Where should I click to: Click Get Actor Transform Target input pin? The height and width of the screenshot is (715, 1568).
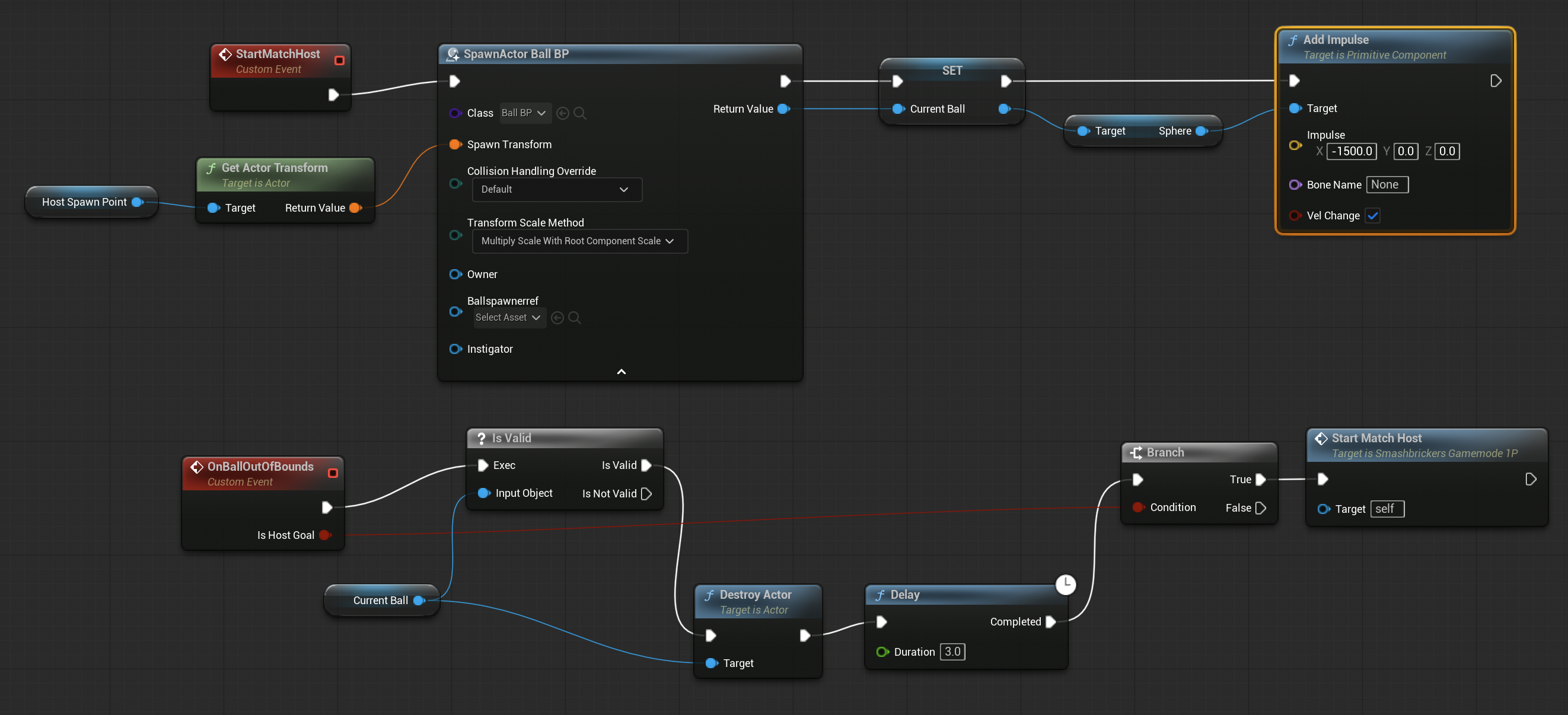213,208
